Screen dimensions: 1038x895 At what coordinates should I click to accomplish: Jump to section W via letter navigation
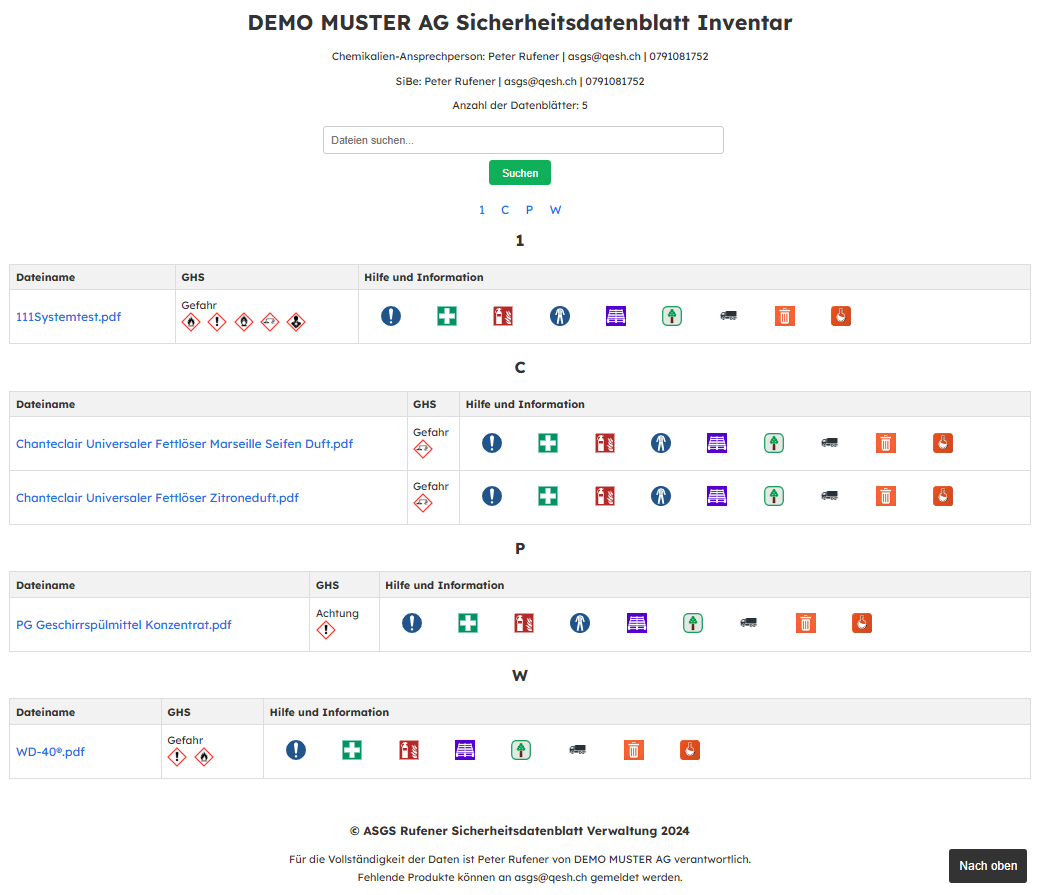tap(555, 210)
